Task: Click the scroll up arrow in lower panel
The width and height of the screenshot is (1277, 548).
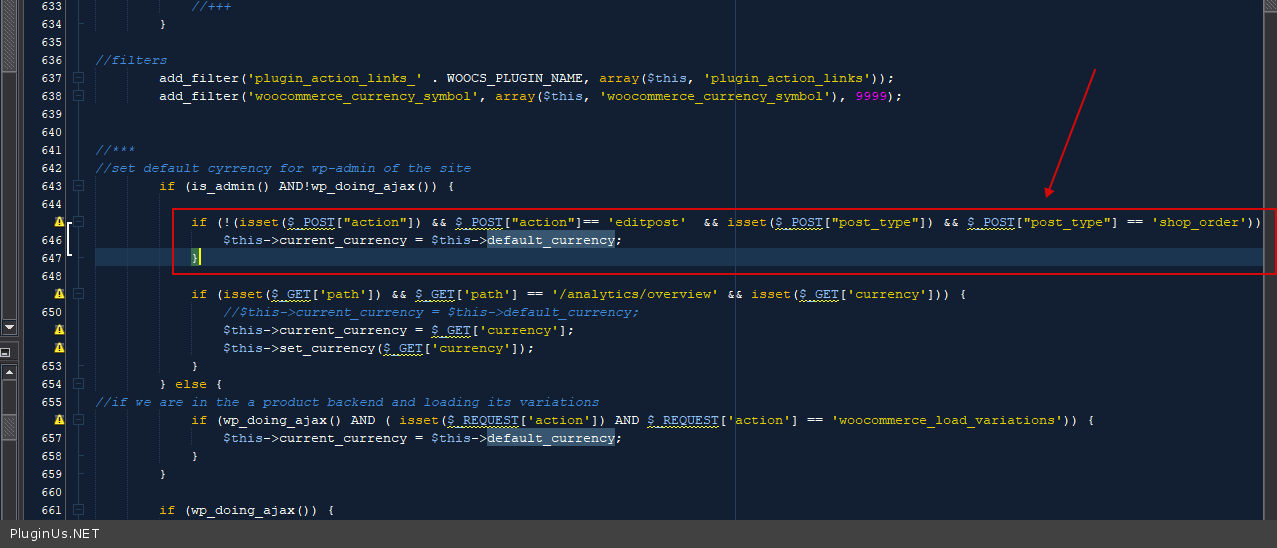Action: coord(9,373)
